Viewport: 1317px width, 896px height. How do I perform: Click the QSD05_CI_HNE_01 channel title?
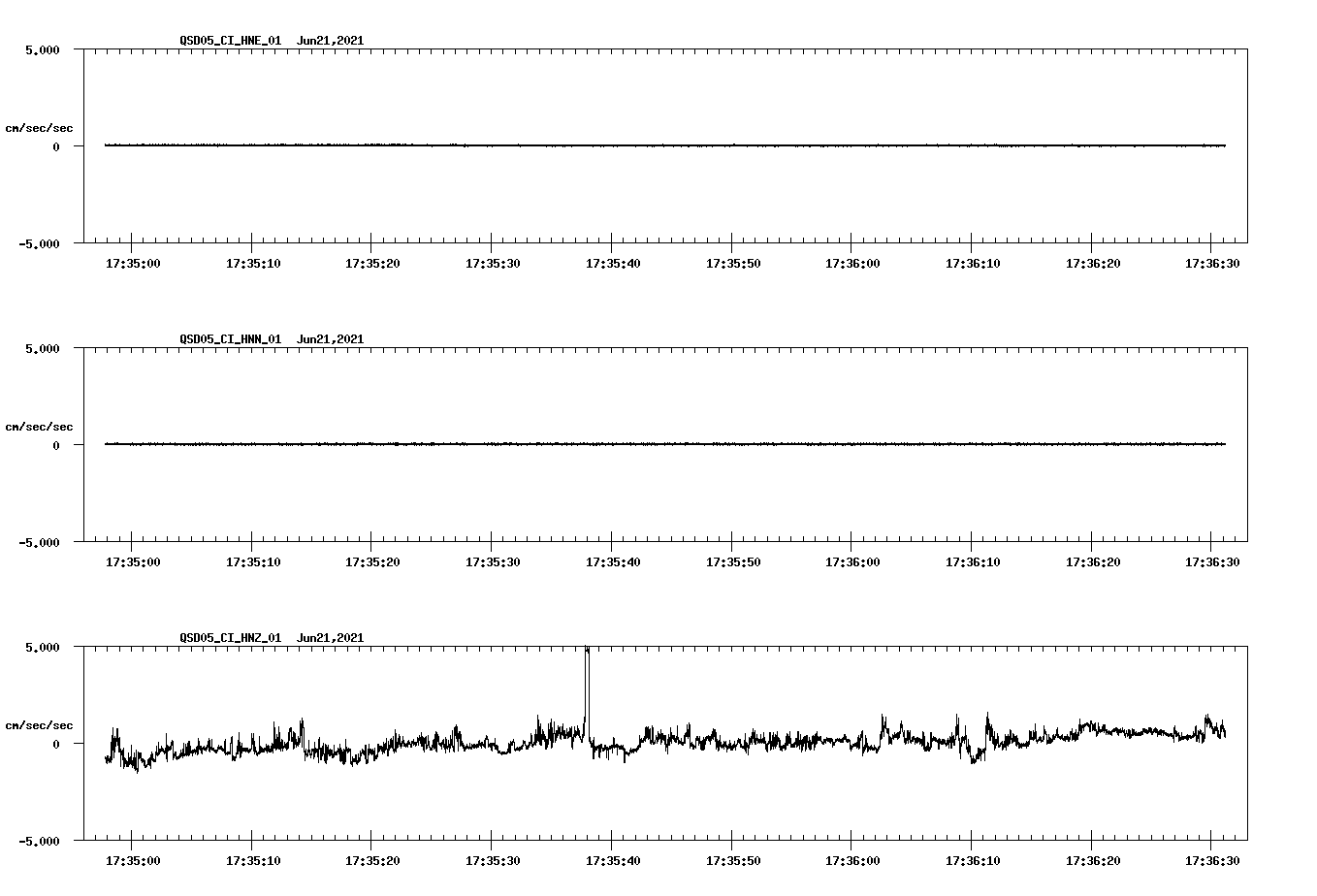click(x=231, y=41)
